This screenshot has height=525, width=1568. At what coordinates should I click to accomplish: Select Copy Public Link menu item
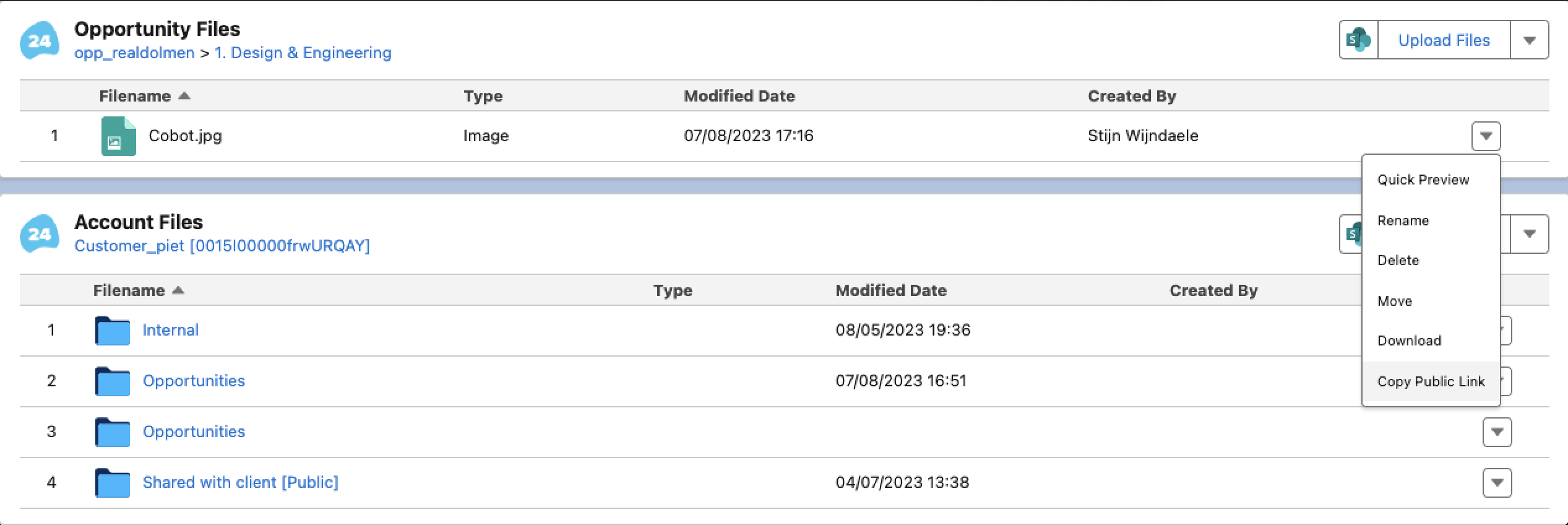[1431, 382]
